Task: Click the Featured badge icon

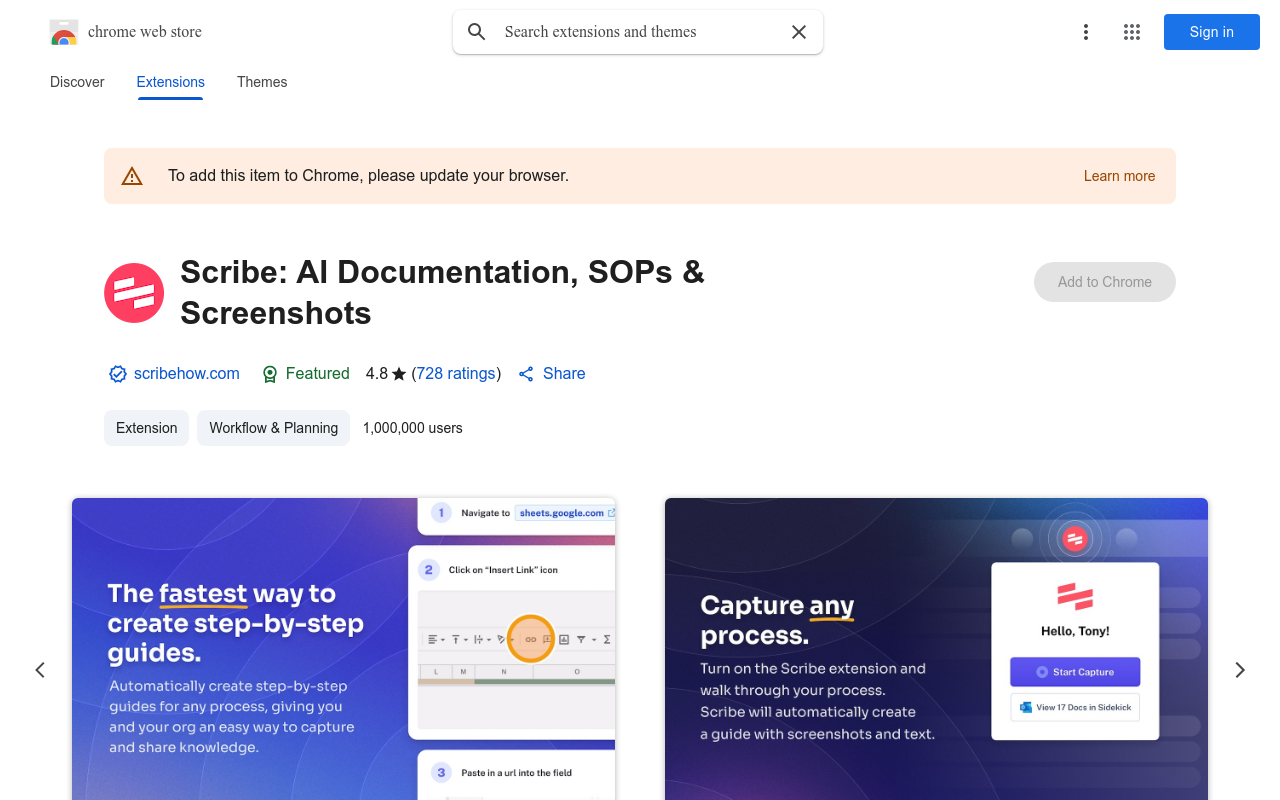Action: pos(269,374)
